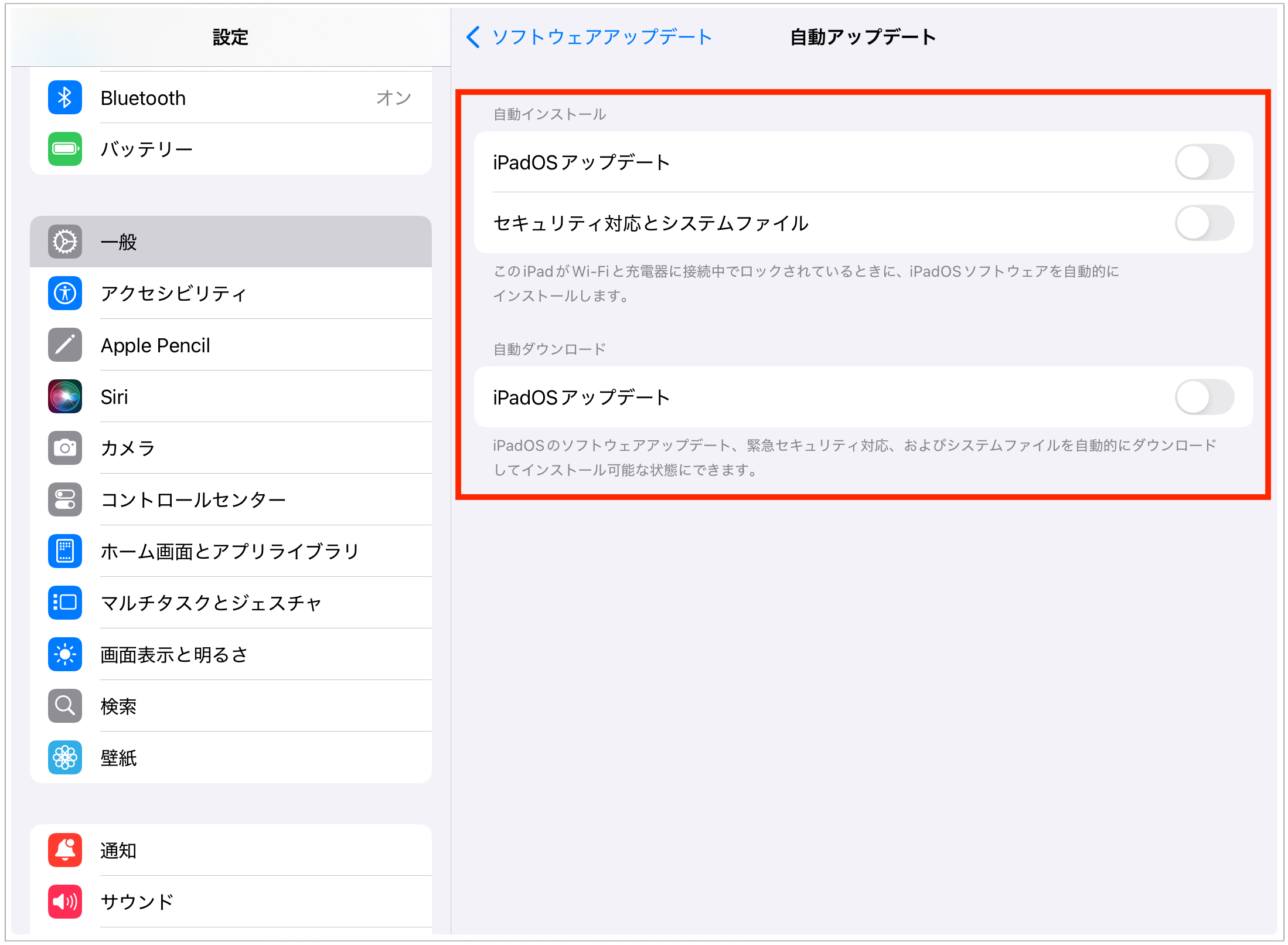Click the wallpaper flower icon
Screen dimensions: 1288x945
[x=65, y=757]
